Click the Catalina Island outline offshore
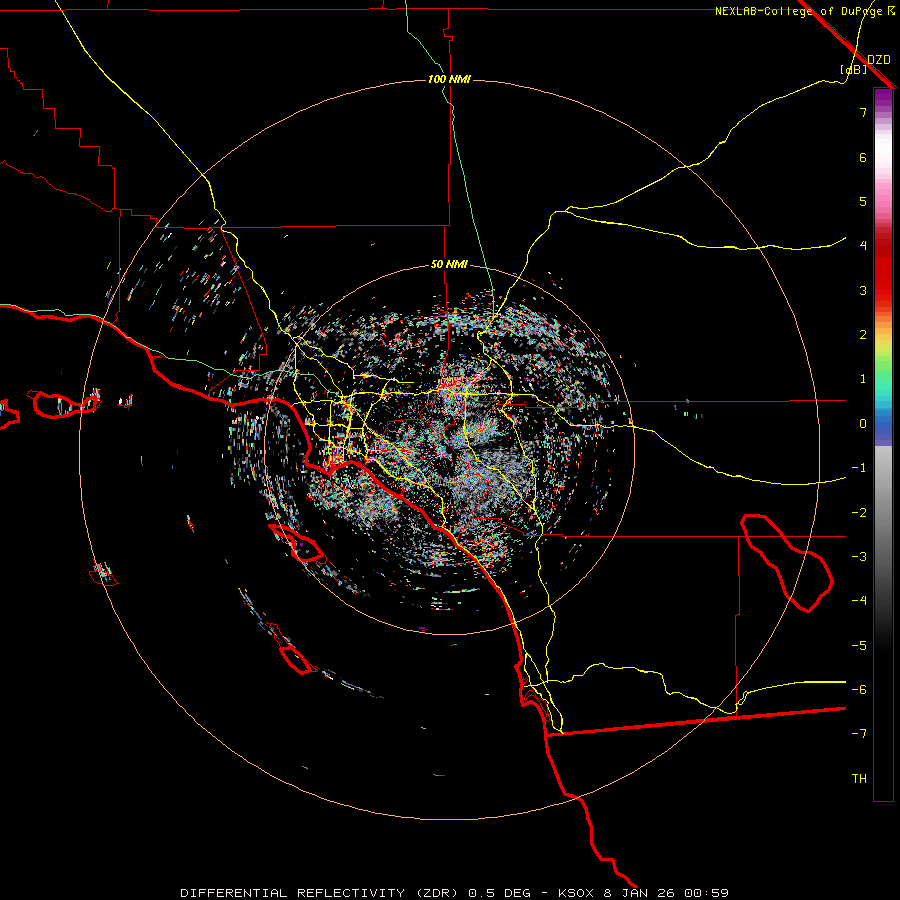 (x=297, y=543)
